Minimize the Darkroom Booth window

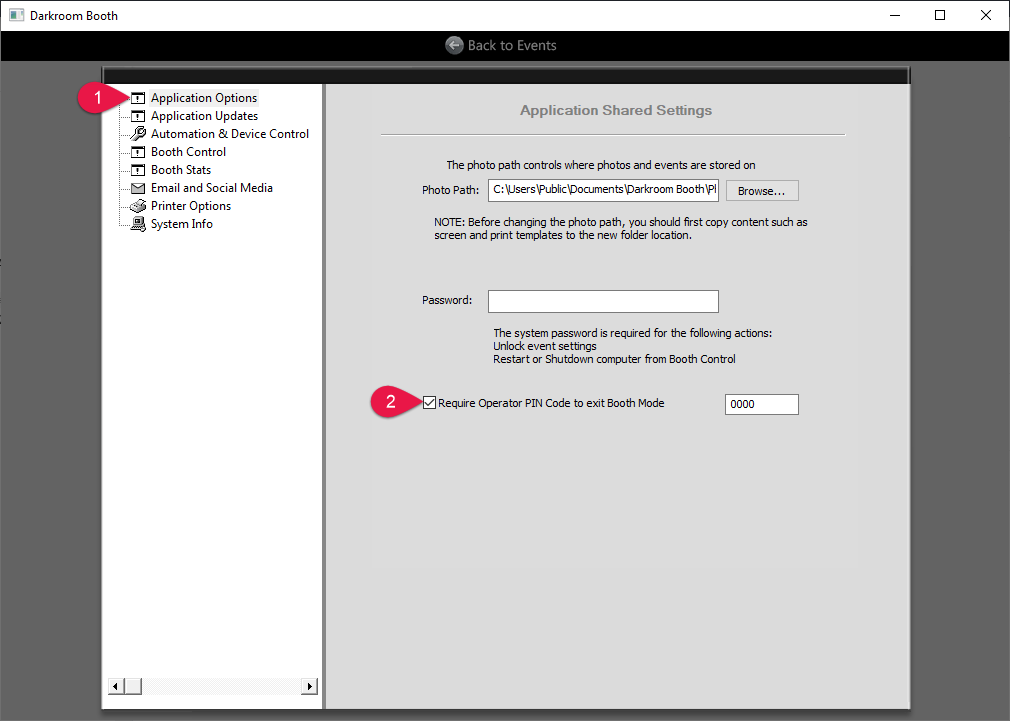tap(895, 15)
